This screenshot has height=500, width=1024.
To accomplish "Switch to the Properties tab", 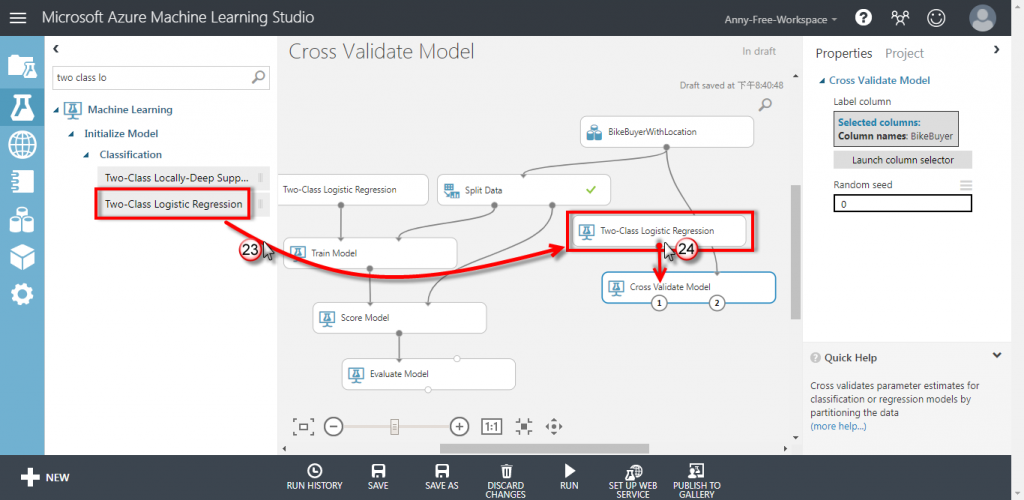I will click(844, 54).
